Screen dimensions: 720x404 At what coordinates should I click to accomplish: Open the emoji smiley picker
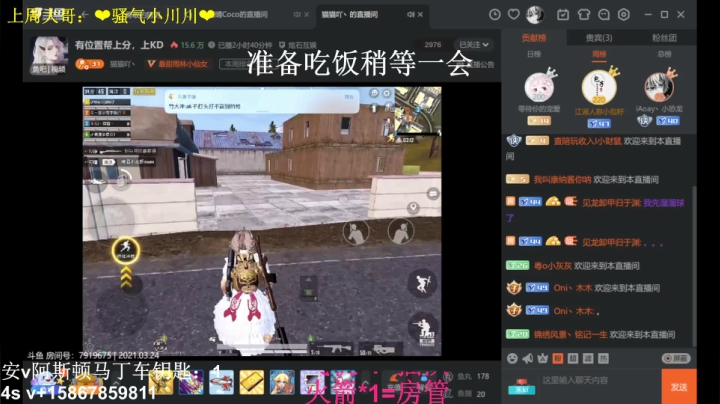[512, 358]
